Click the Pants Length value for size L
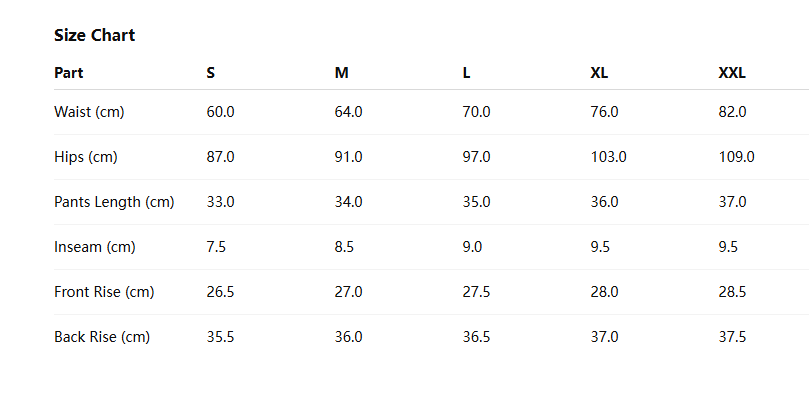 point(476,202)
